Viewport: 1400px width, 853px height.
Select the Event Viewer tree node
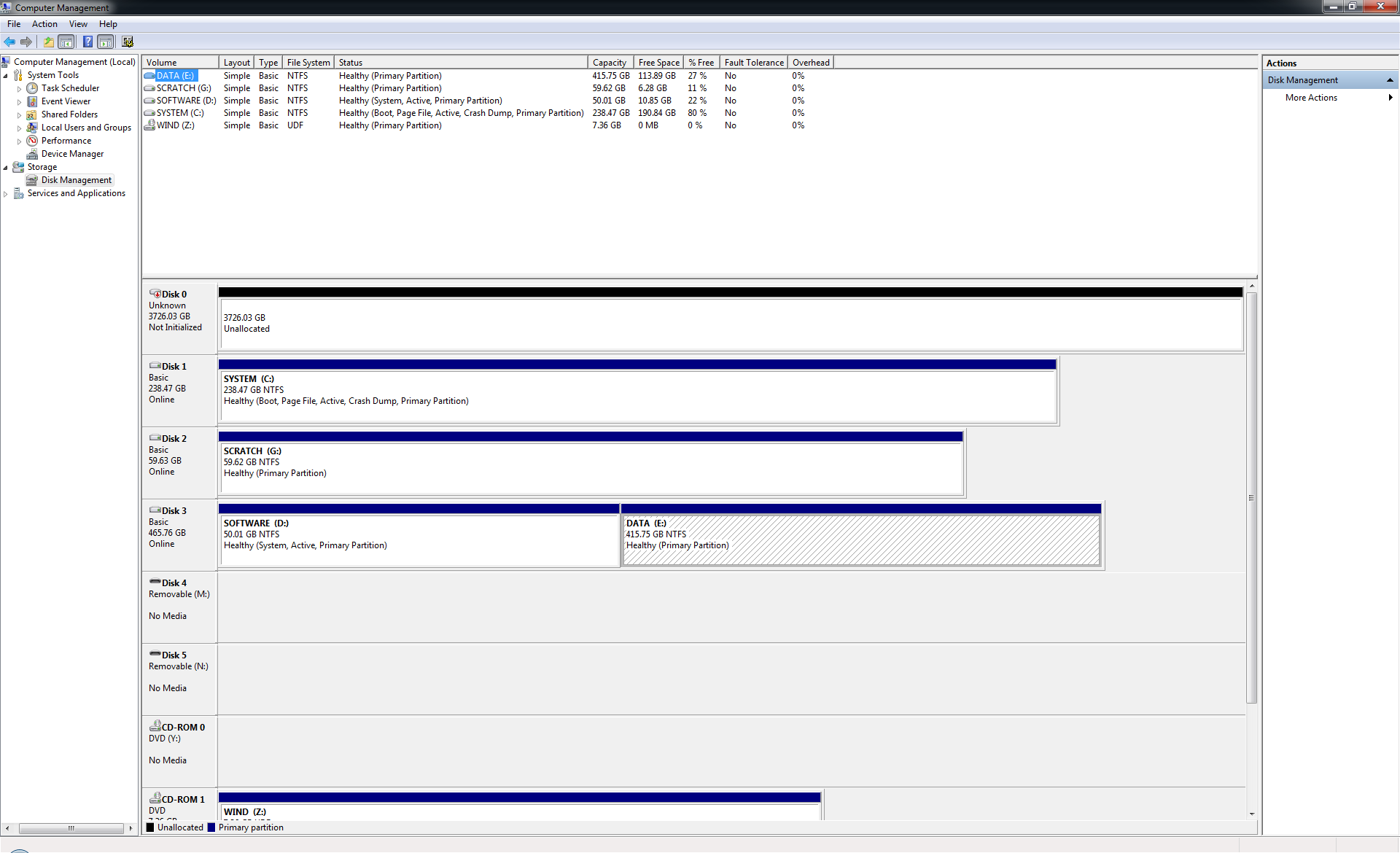(66, 101)
